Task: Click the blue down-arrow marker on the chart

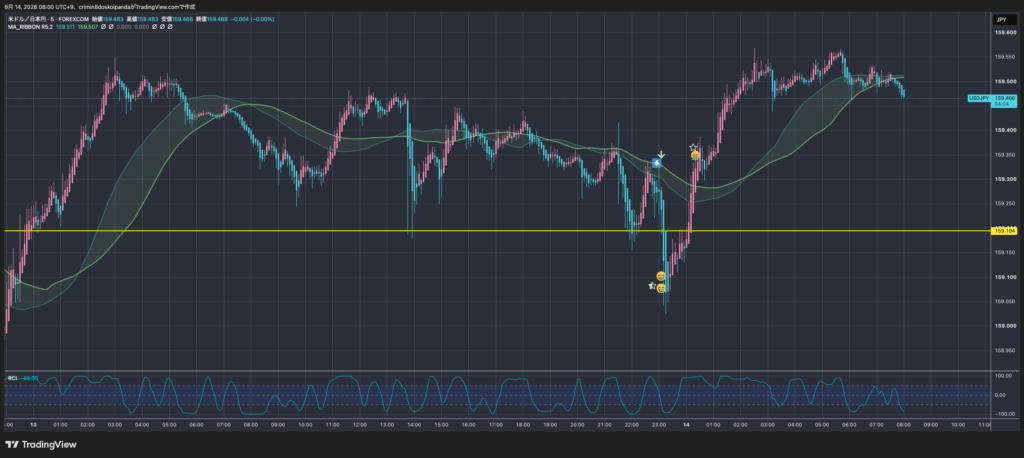Action: (656, 162)
